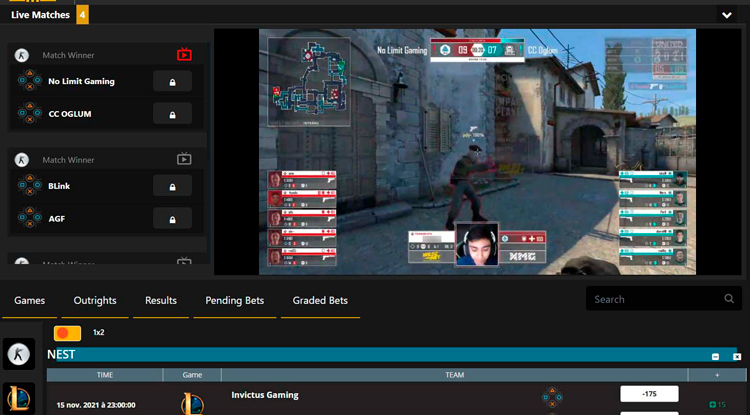
Task: Collapse the Live Matches panel chevron
Action: pyautogui.click(x=727, y=15)
